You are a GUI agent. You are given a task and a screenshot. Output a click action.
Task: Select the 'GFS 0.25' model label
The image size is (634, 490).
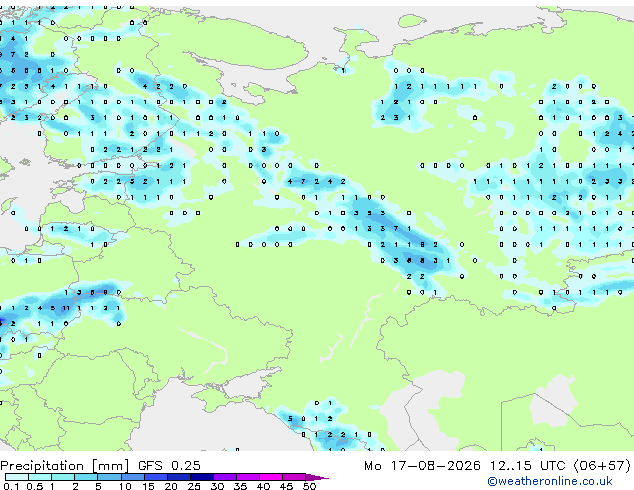pyautogui.click(x=169, y=466)
